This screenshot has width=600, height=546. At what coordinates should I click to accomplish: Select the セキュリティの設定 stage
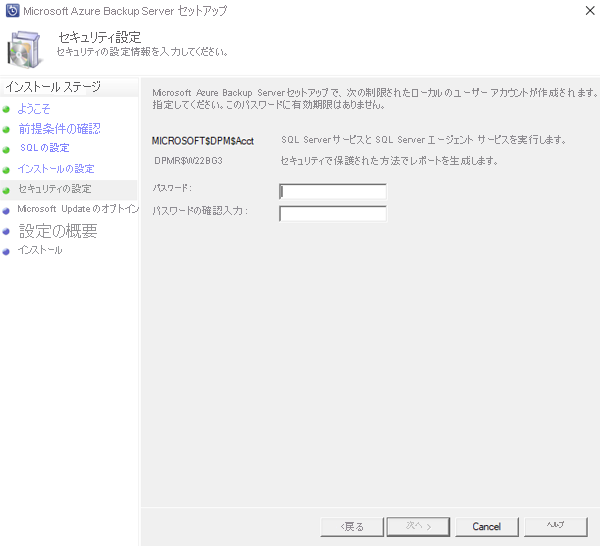tap(55, 189)
